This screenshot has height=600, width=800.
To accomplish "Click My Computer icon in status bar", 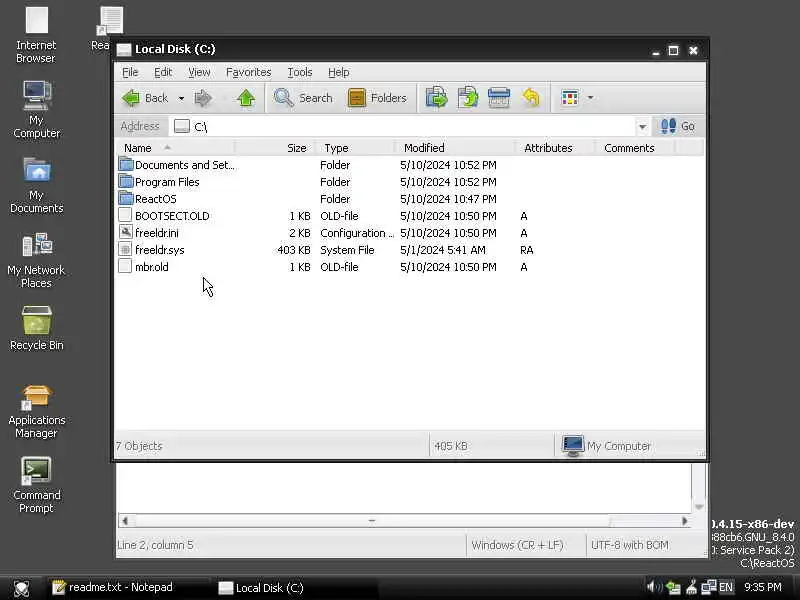I will (x=572, y=445).
